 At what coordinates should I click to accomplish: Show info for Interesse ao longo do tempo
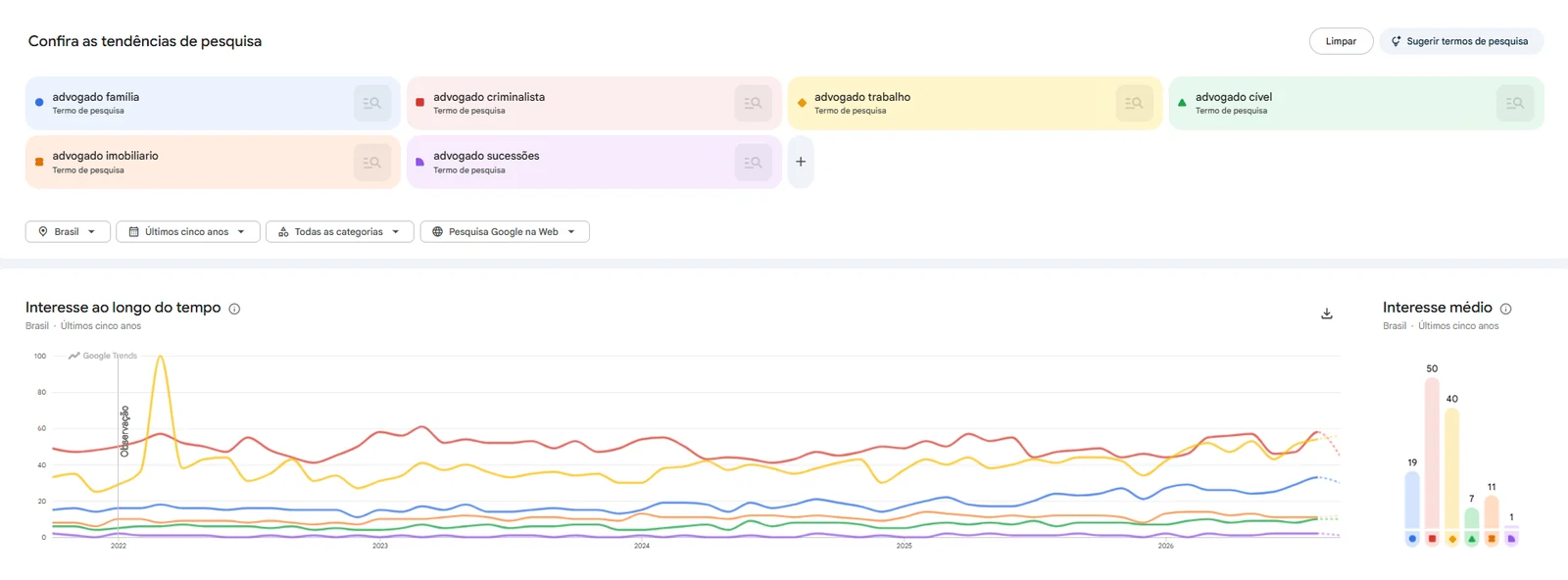pos(234,309)
